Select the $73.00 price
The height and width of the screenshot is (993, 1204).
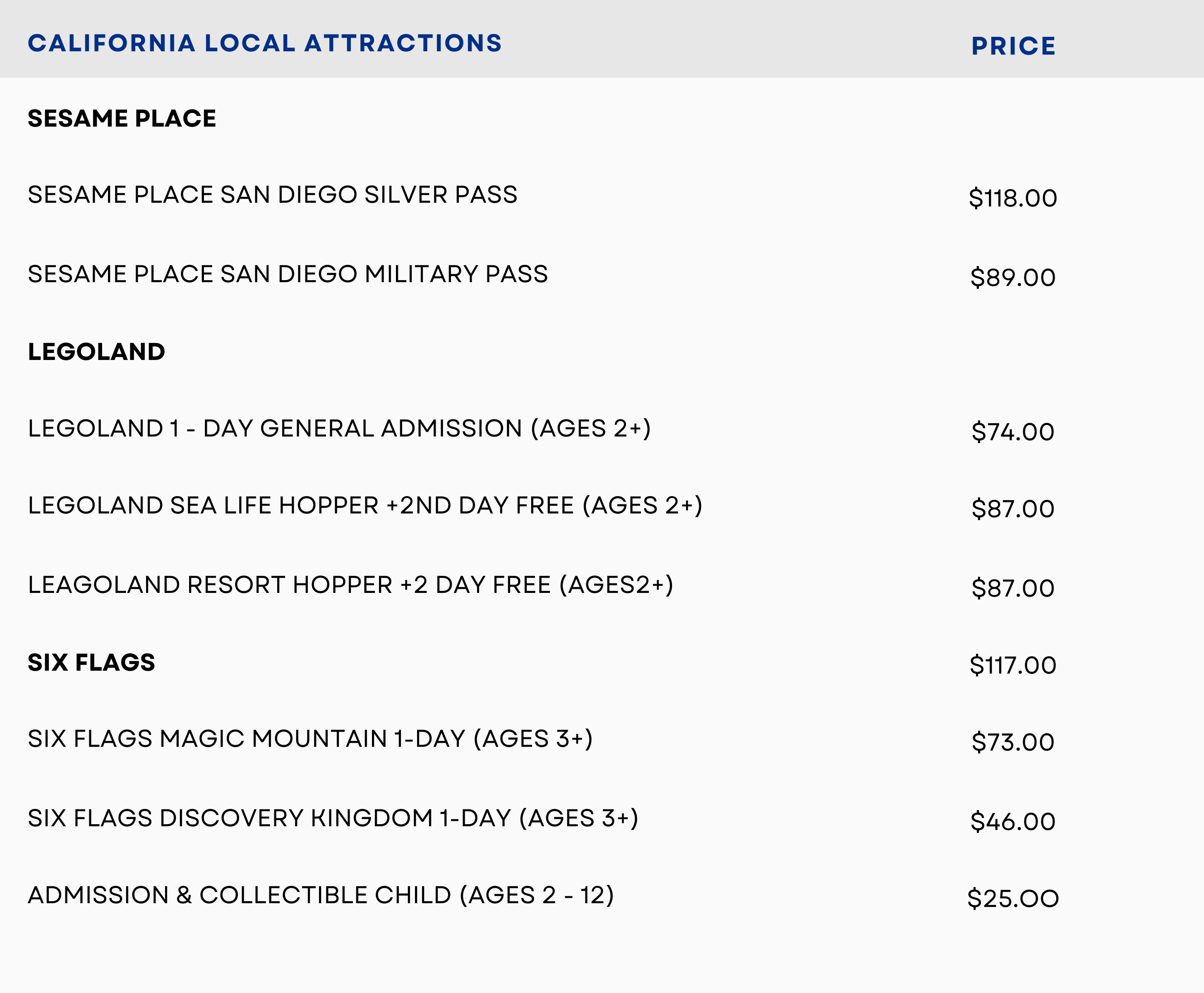coord(1012,742)
